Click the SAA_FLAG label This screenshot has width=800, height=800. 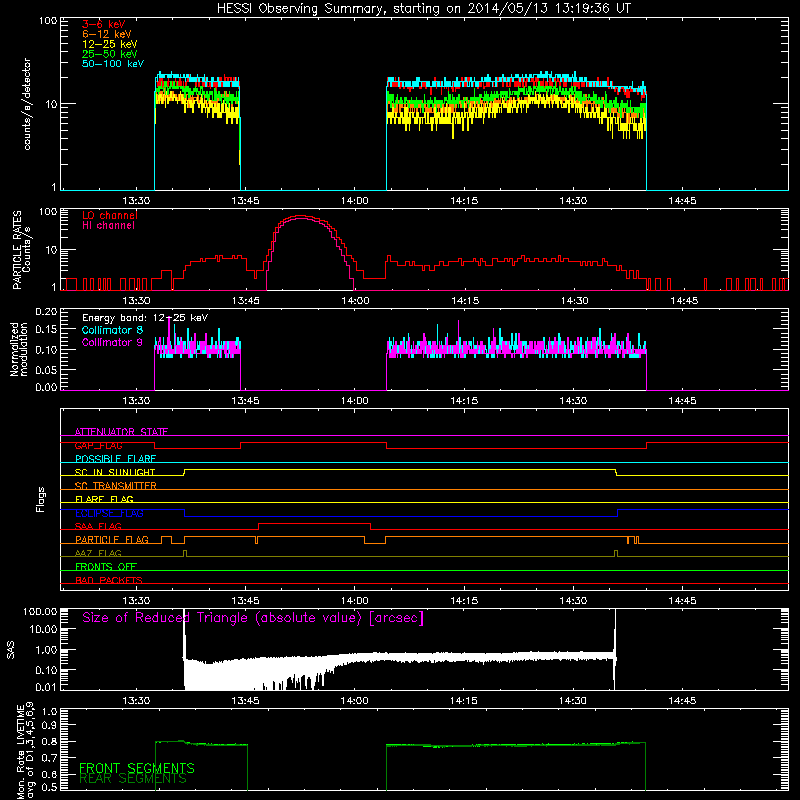click(x=98, y=526)
